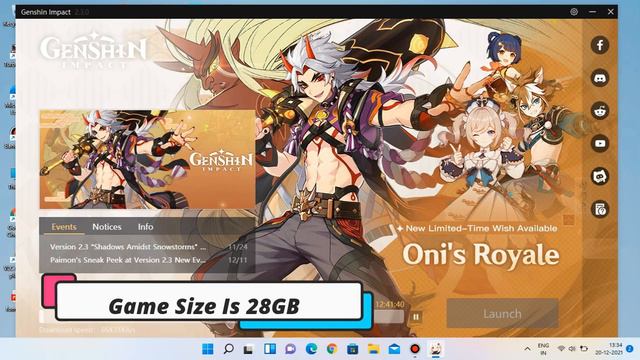Image resolution: width=640 pixels, height=360 pixels.
Task: Open the Discord community icon
Action: coord(600,78)
